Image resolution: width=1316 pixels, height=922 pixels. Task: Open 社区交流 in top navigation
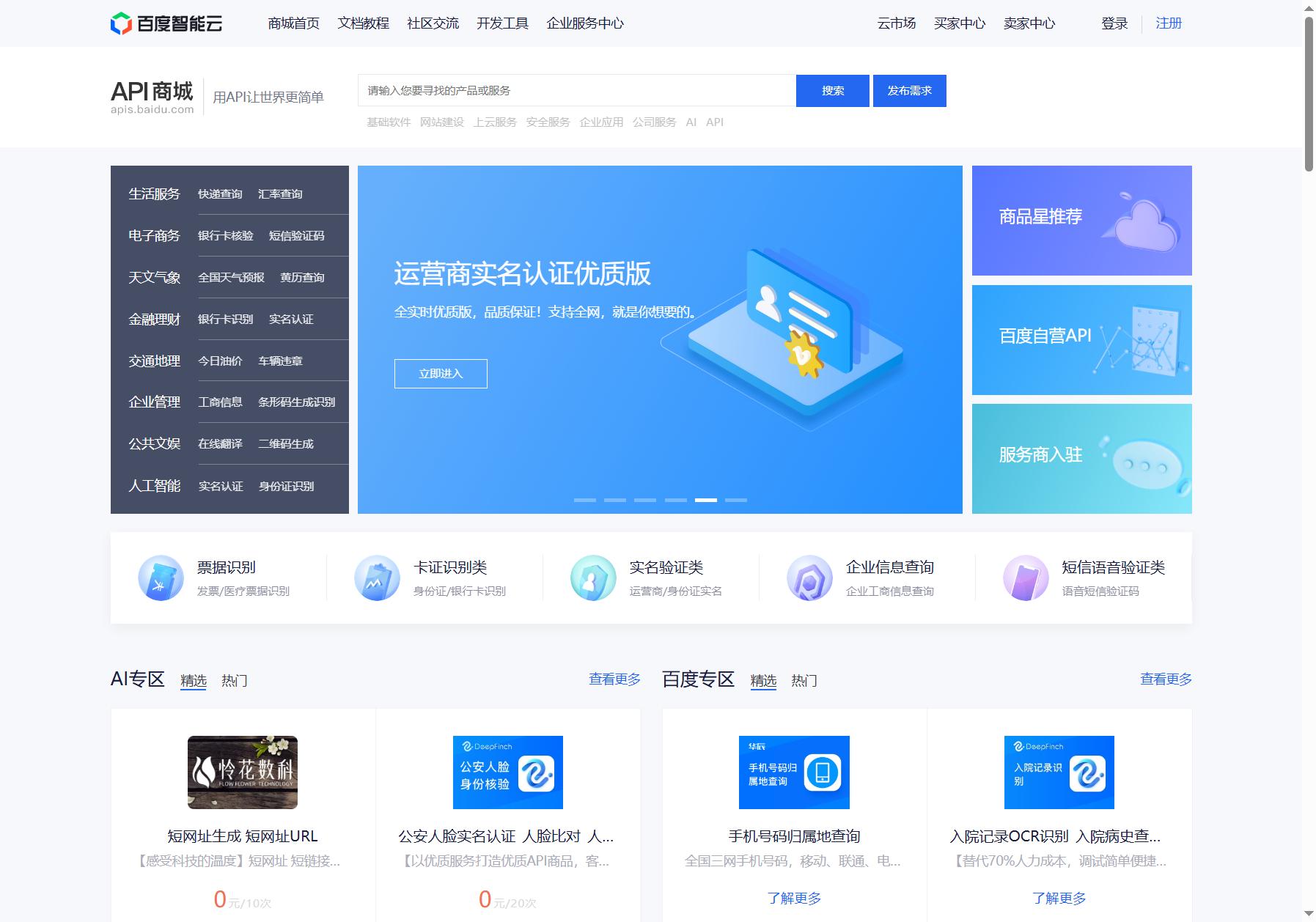click(433, 23)
